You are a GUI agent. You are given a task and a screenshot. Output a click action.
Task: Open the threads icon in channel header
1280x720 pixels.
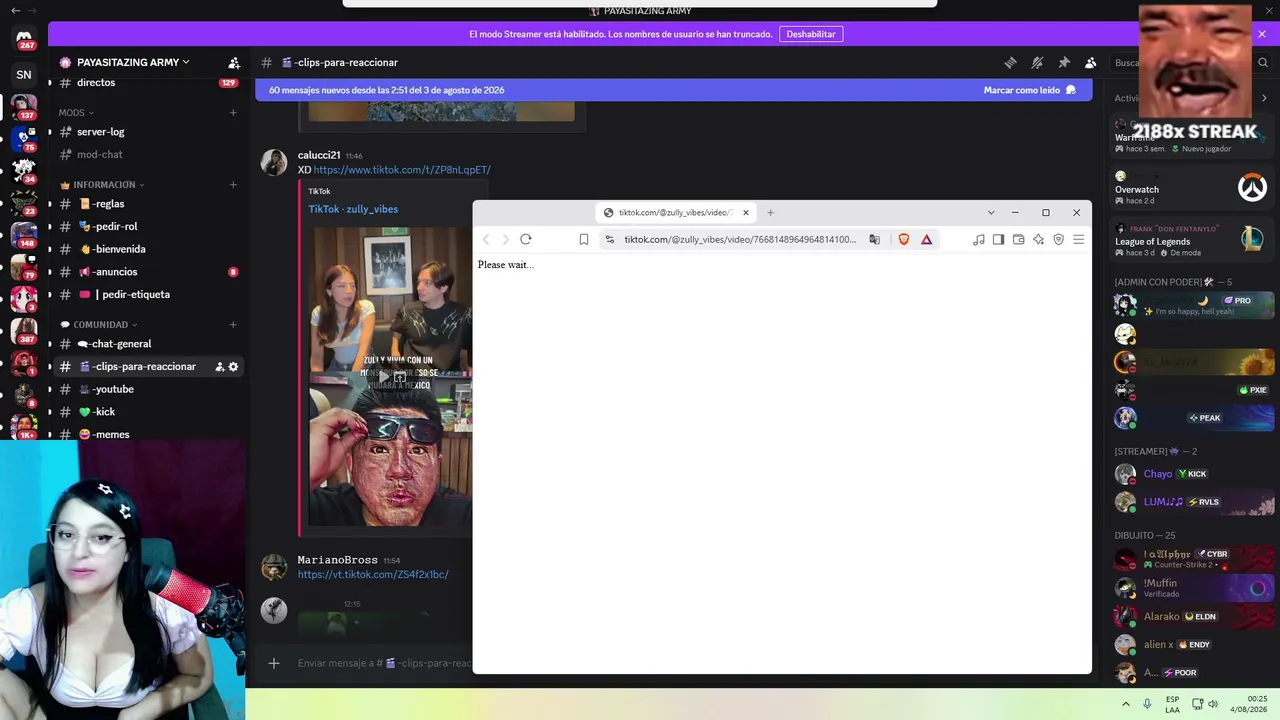[1010, 62]
